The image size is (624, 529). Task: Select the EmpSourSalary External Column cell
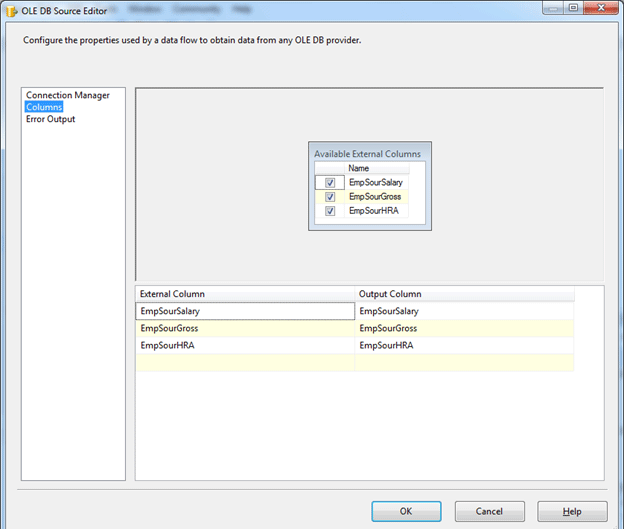coord(245,311)
